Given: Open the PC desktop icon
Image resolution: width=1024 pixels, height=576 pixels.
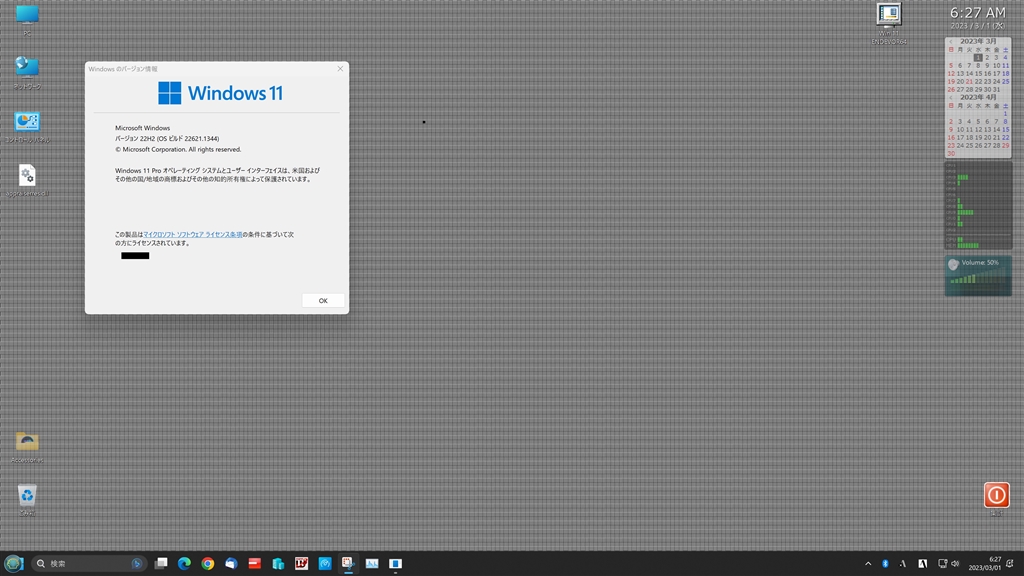Looking at the screenshot, I should 27,18.
